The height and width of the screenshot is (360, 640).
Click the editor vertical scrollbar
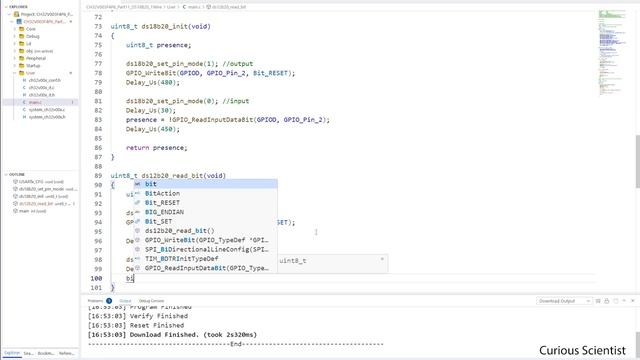pyautogui.click(x=638, y=161)
